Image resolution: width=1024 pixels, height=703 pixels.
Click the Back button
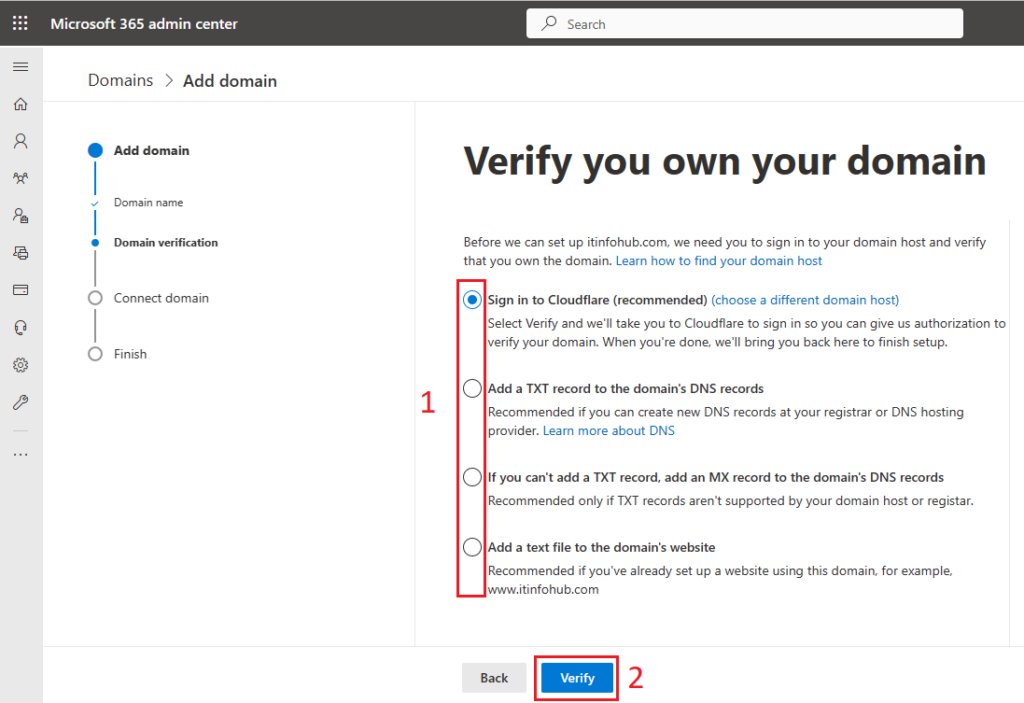[494, 677]
